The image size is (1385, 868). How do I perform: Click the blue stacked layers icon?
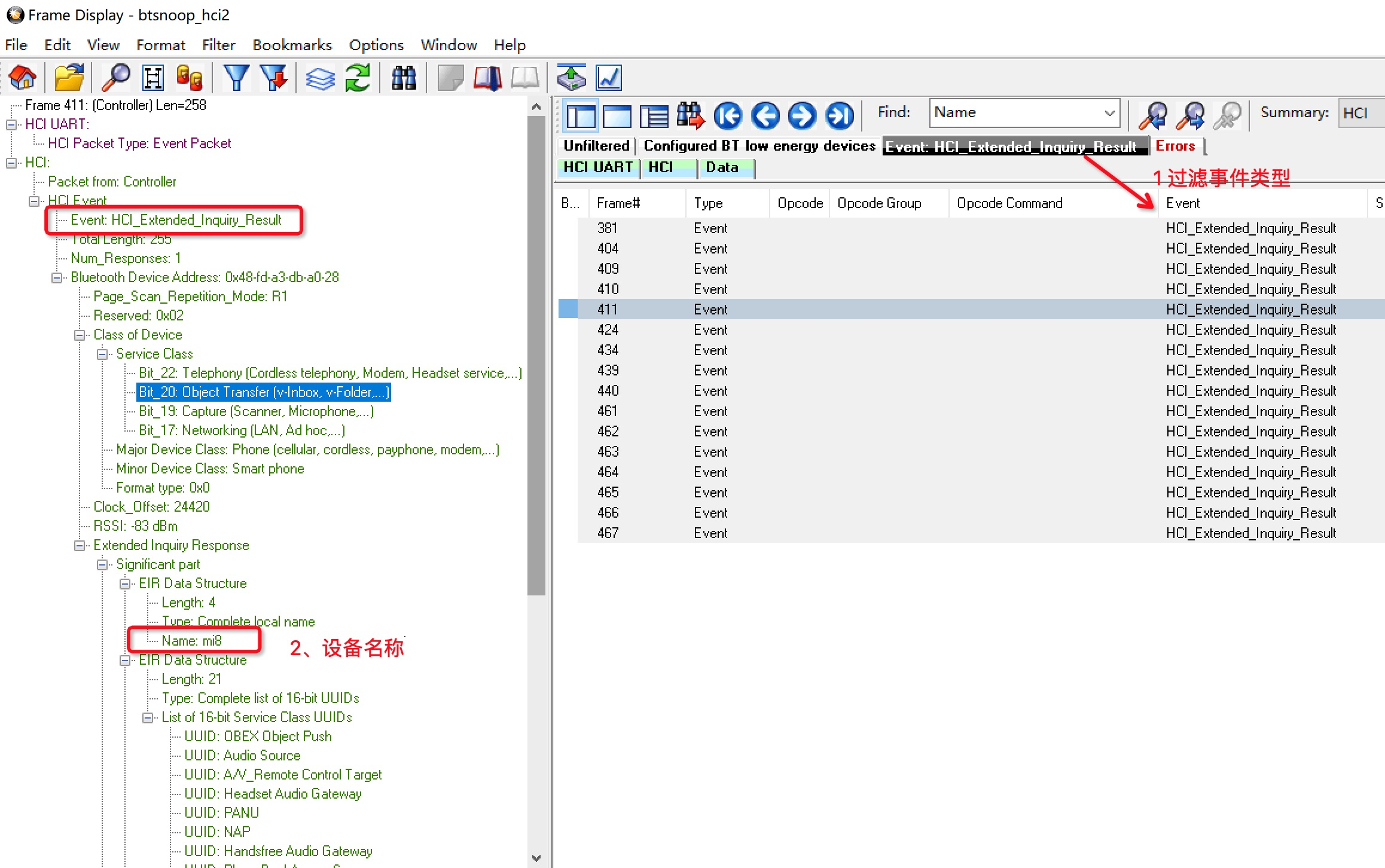[321, 78]
